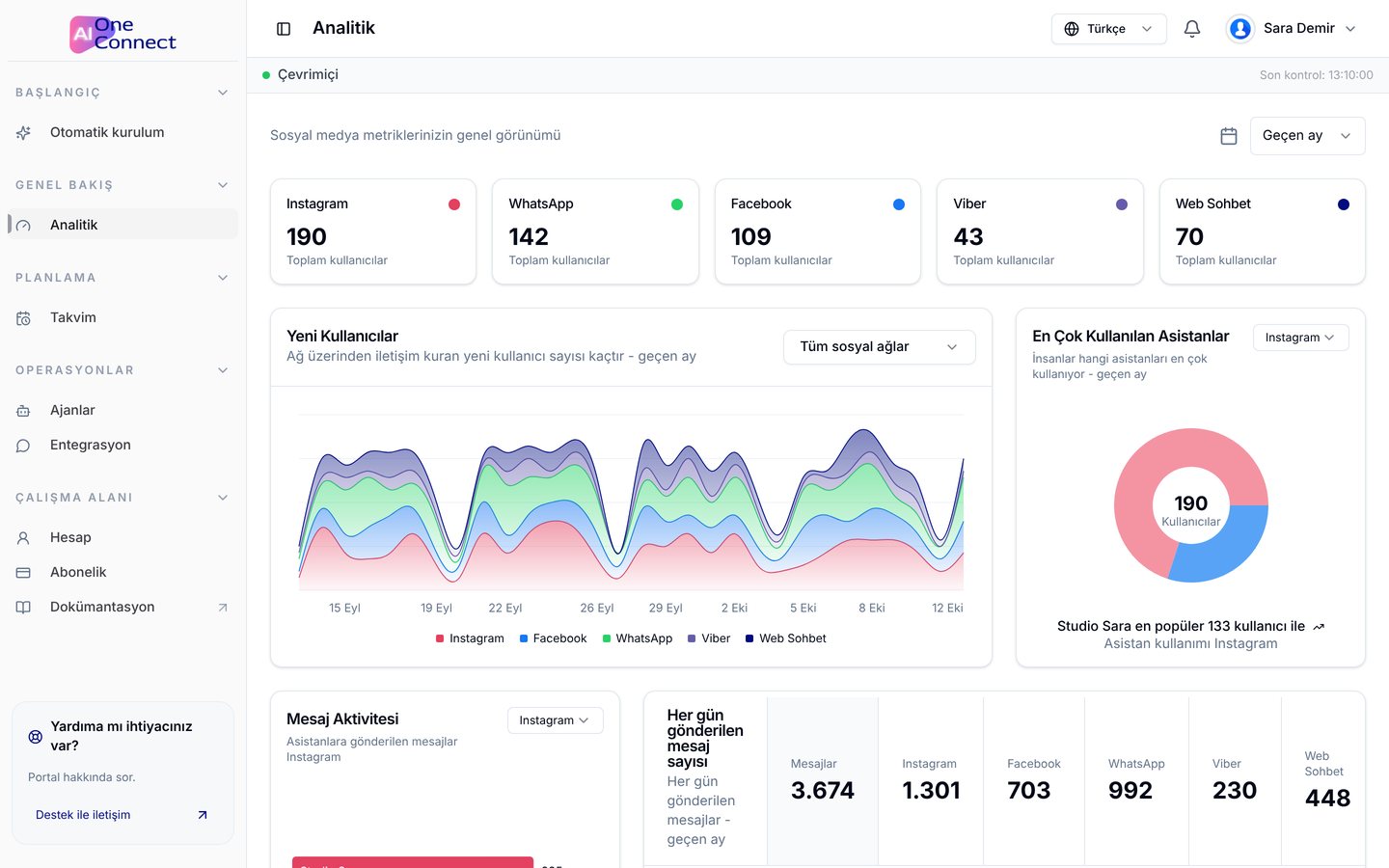This screenshot has height=868, width=1389.
Task: Click the calendar icon beside Geçen ay
Action: (1229, 136)
